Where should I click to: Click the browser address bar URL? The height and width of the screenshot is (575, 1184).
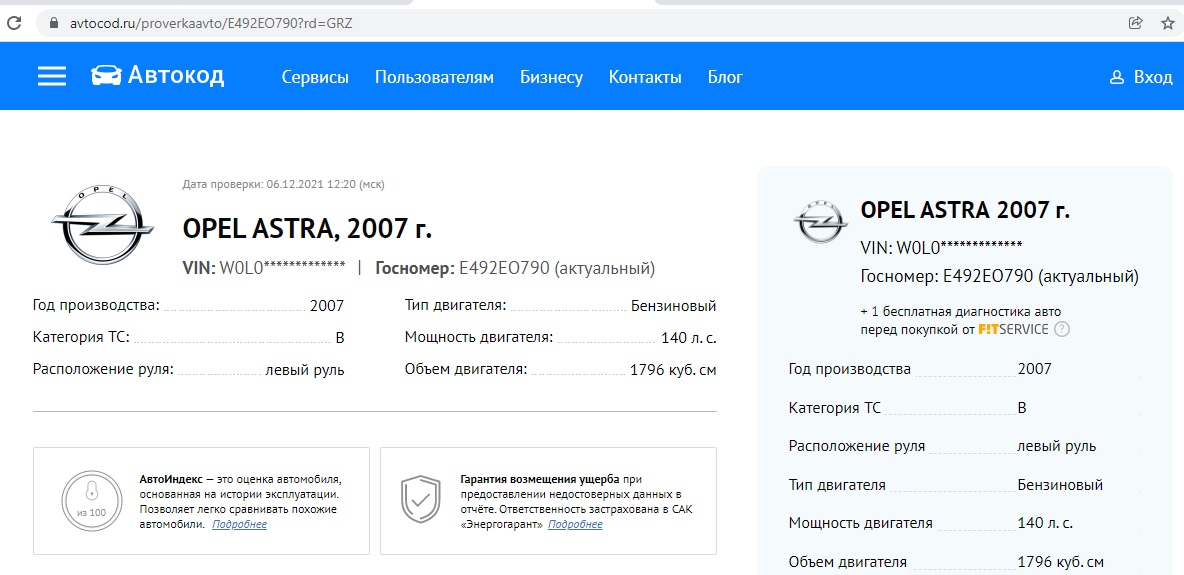(210, 23)
